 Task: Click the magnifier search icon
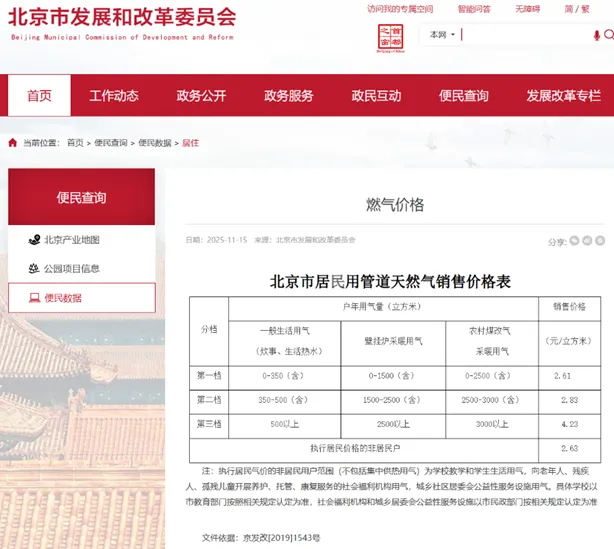[609, 35]
